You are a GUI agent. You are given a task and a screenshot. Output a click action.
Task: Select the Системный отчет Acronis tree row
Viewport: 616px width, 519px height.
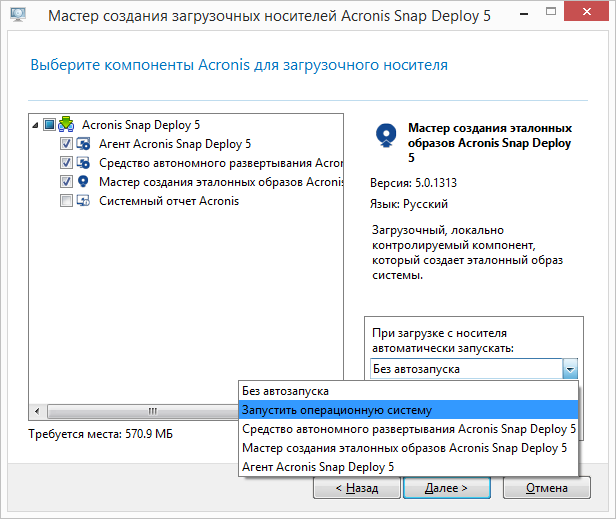click(x=169, y=201)
